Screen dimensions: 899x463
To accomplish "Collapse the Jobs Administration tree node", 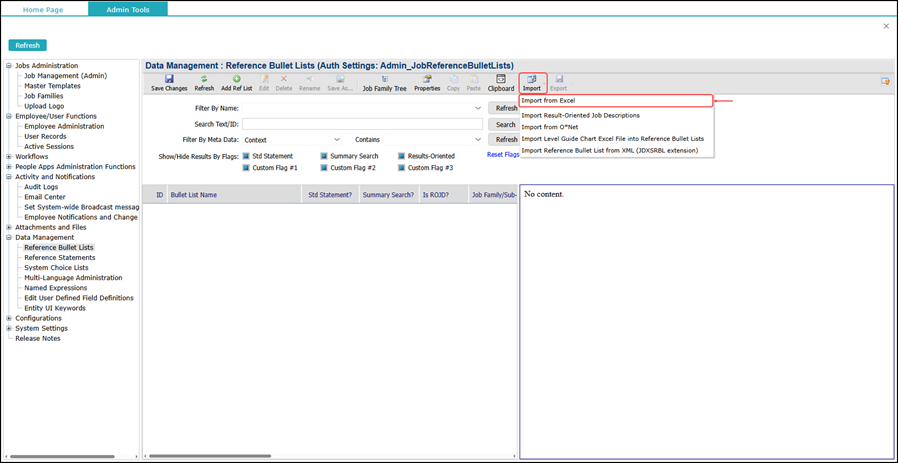I will tap(9, 66).
